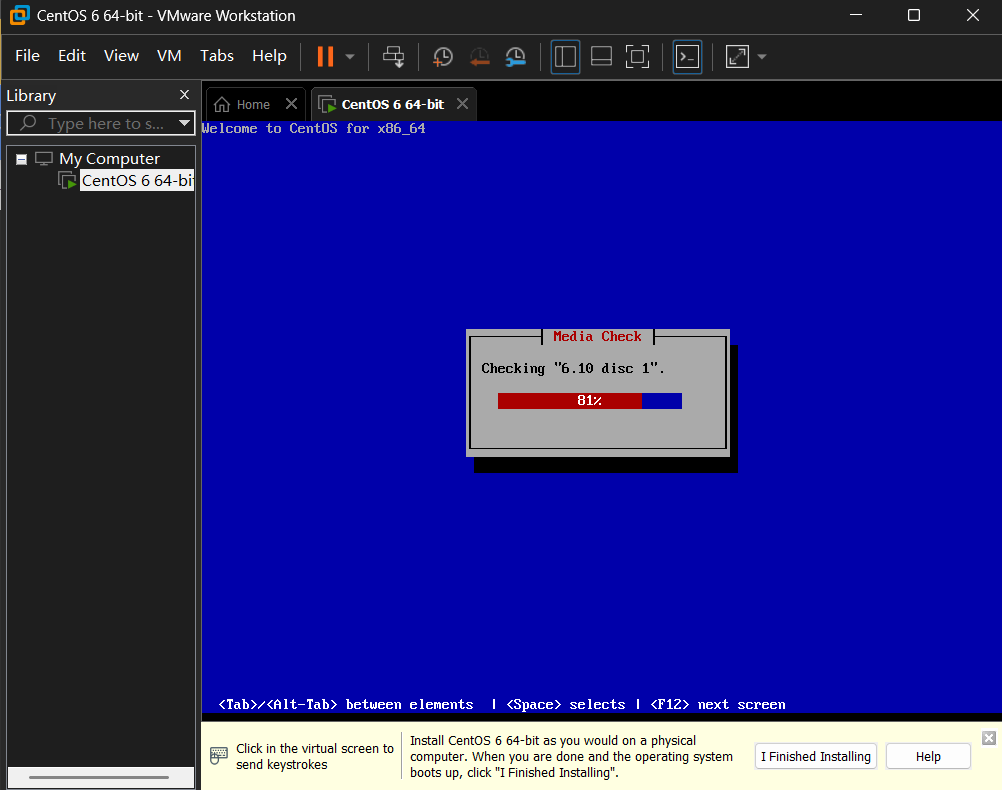Select CentOS 6 64-bit in library tree
The image size is (1002, 790).
(x=137, y=181)
